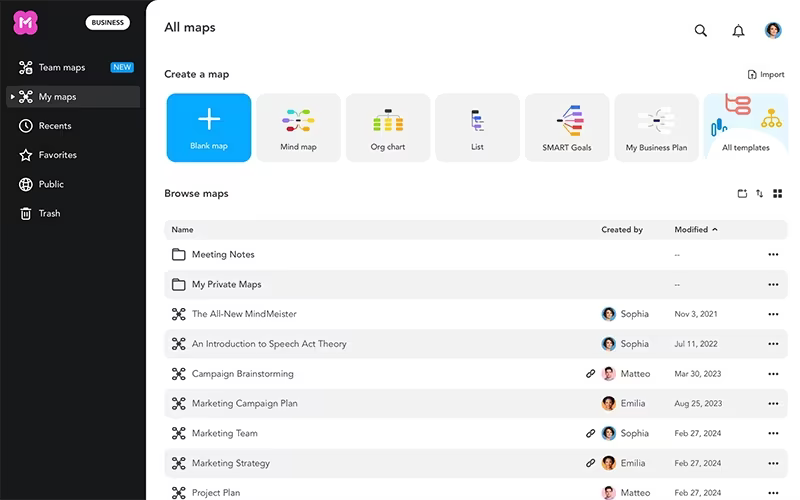This screenshot has height=500, width=800.
Task: Choose Org chart template
Action: (388, 128)
